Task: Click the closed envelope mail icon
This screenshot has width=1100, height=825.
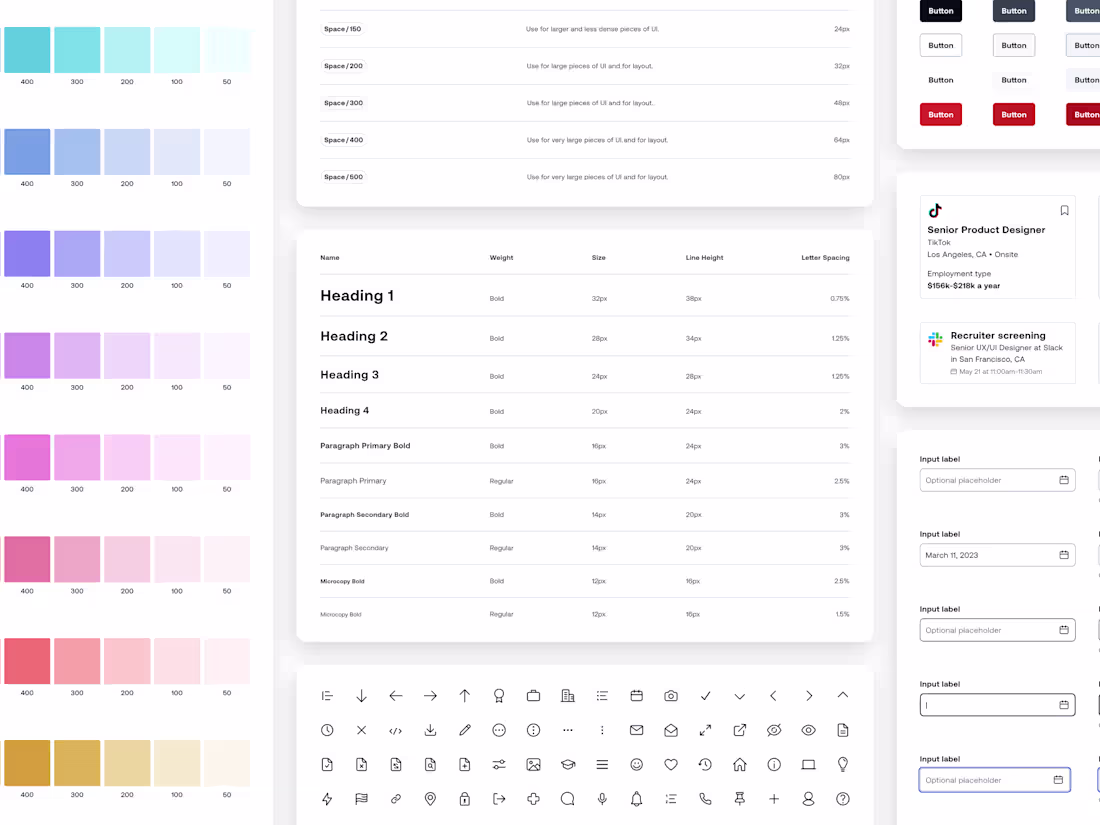Action: point(637,730)
